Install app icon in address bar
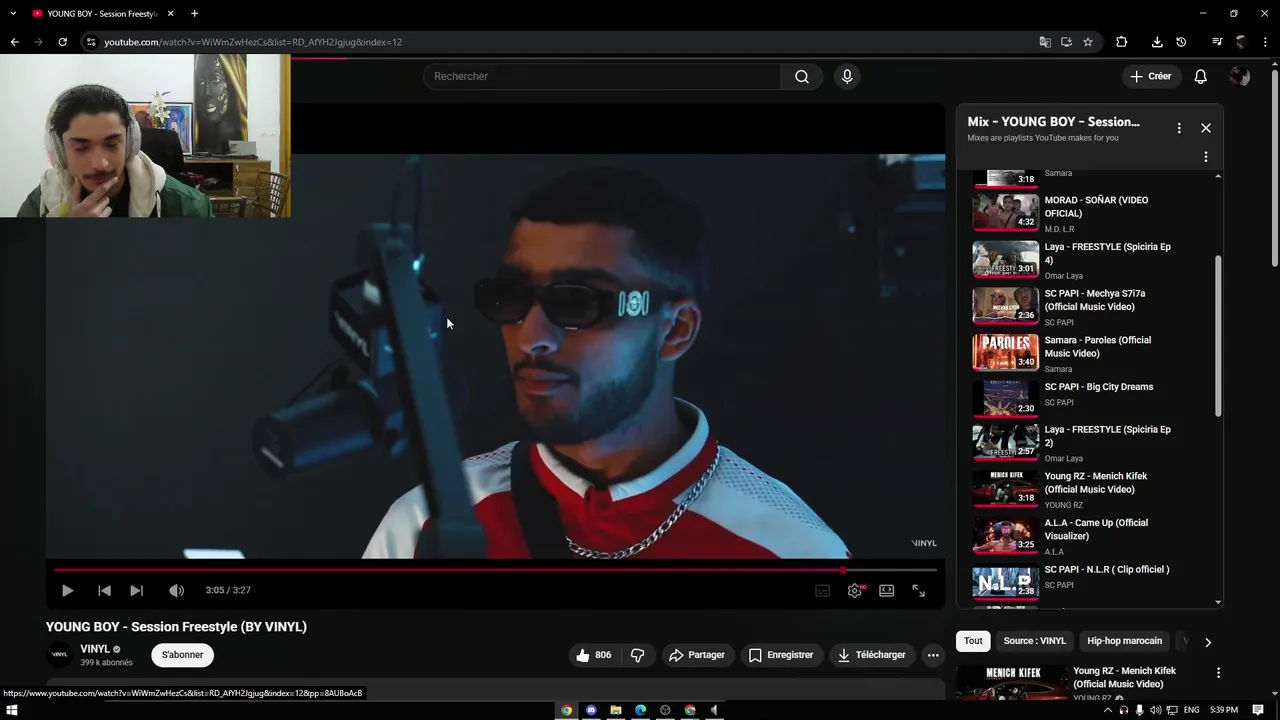This screenshot has height=720, width=1280. (x=1066, y=42)
